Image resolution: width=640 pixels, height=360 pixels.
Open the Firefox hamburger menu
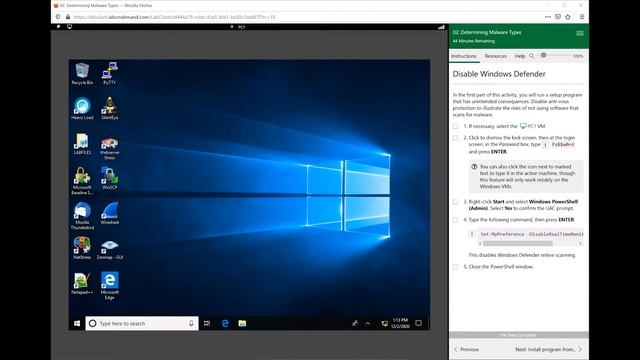(582, 17)
